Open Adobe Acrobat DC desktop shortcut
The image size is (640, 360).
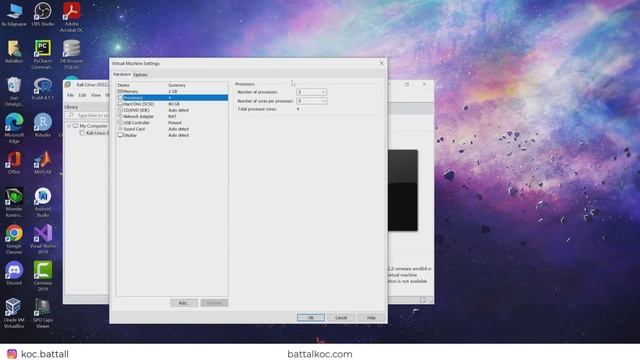pyautogui.click(x=71, y=17)
